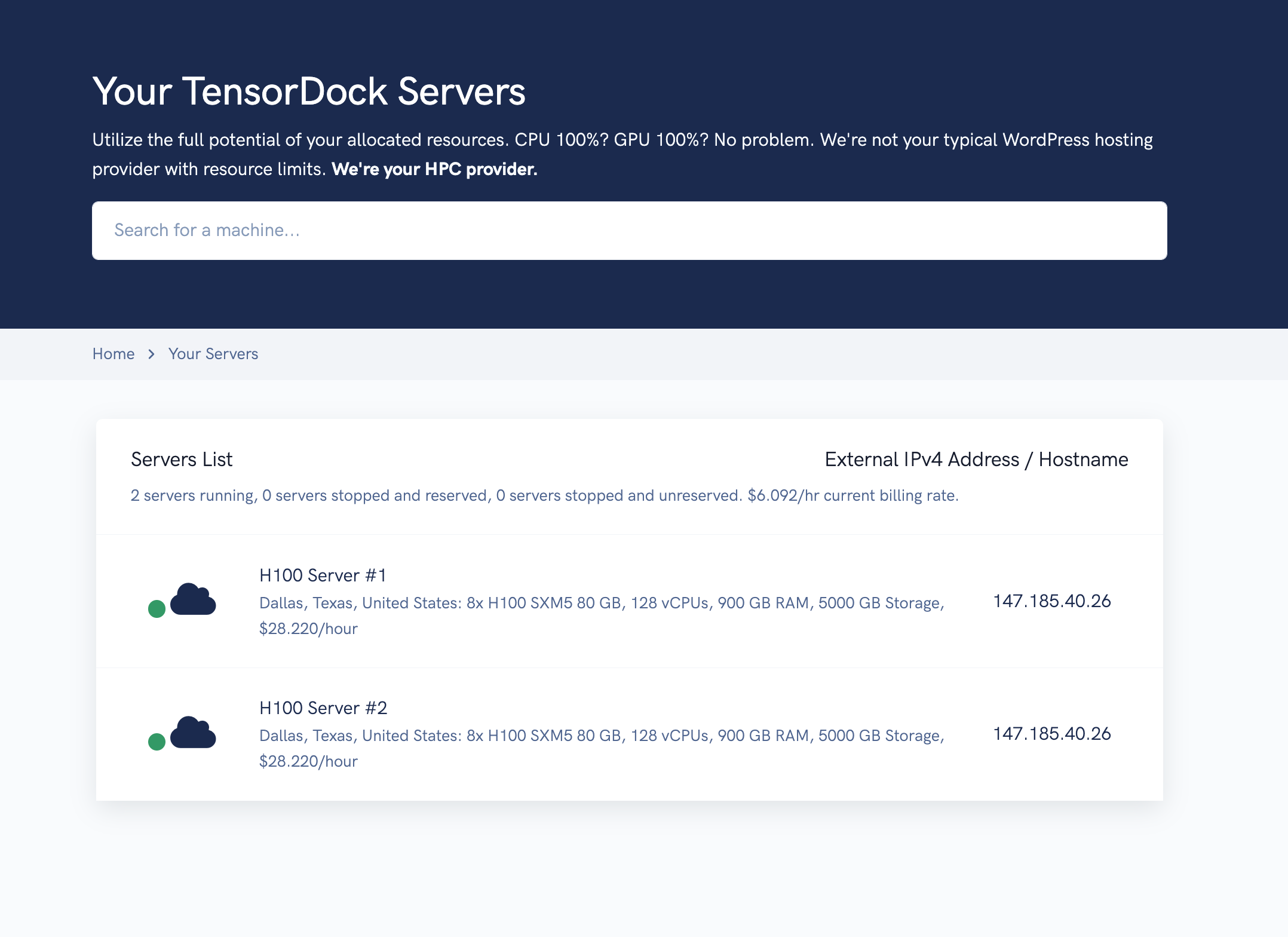Click green status dot of H100 Server #2
This screenshot has height=937, width=1288.
point(157,742)
